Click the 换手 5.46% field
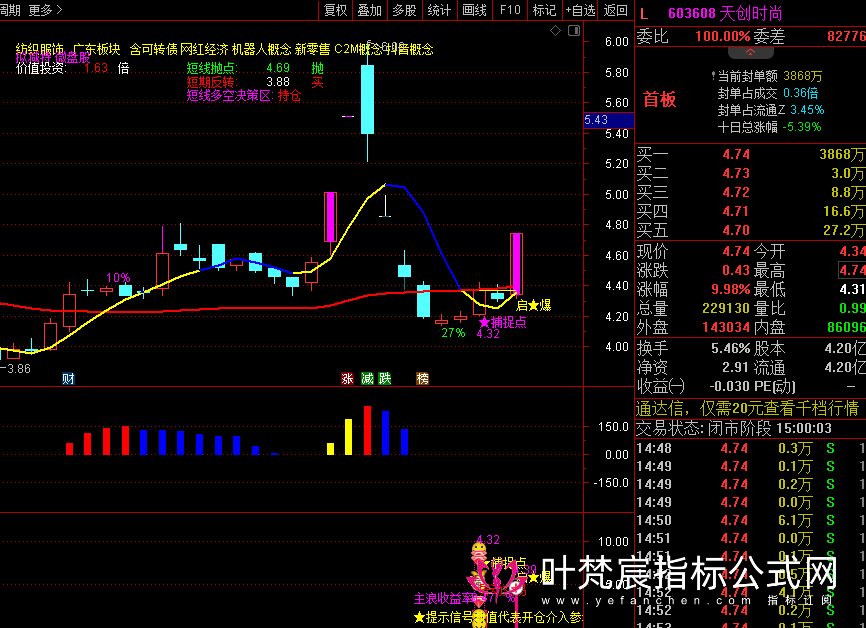The height and width of the screenshot is (628, 866). [x=694, y=349]
